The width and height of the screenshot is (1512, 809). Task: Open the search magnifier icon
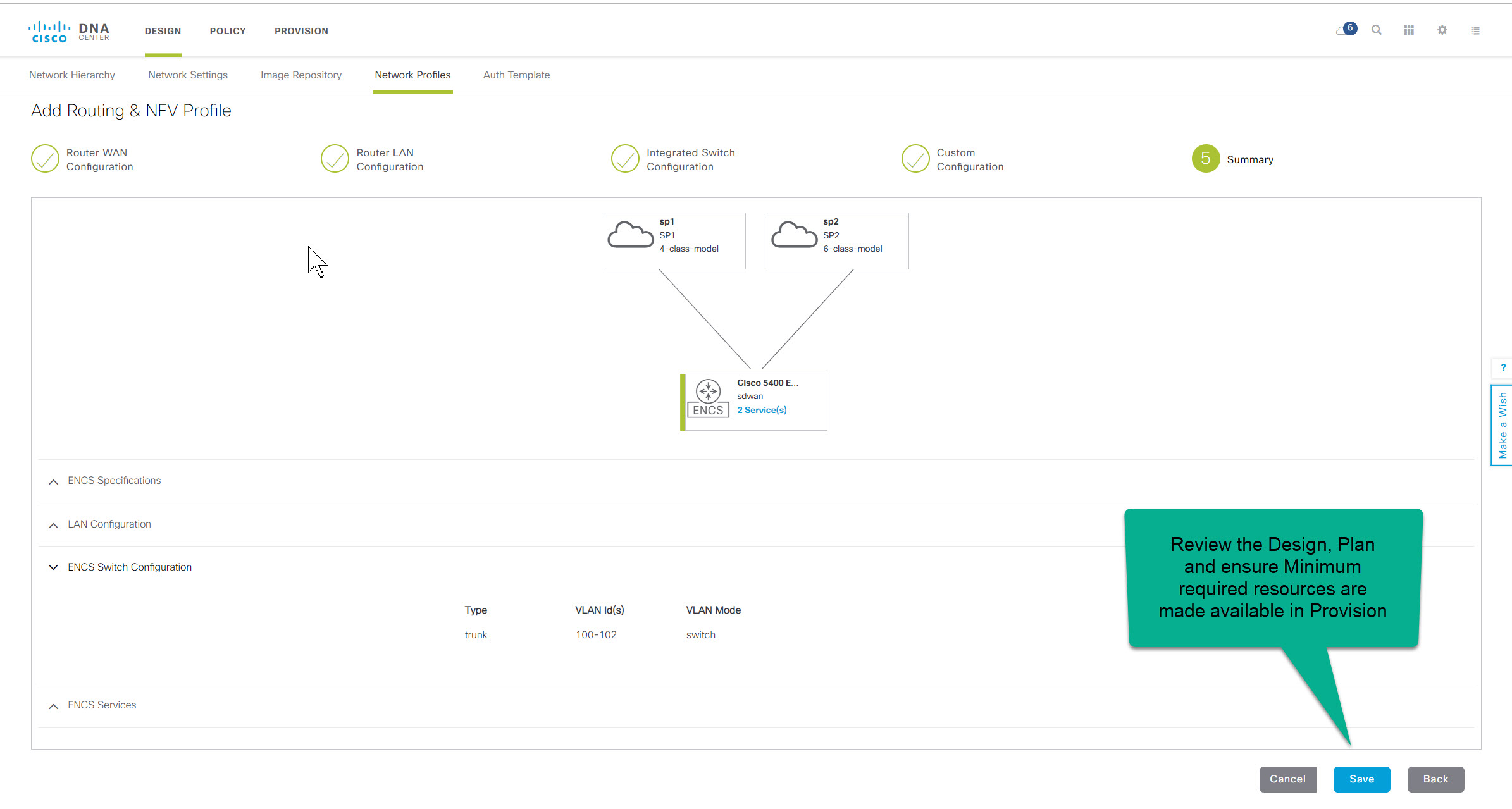(1376, 30)
